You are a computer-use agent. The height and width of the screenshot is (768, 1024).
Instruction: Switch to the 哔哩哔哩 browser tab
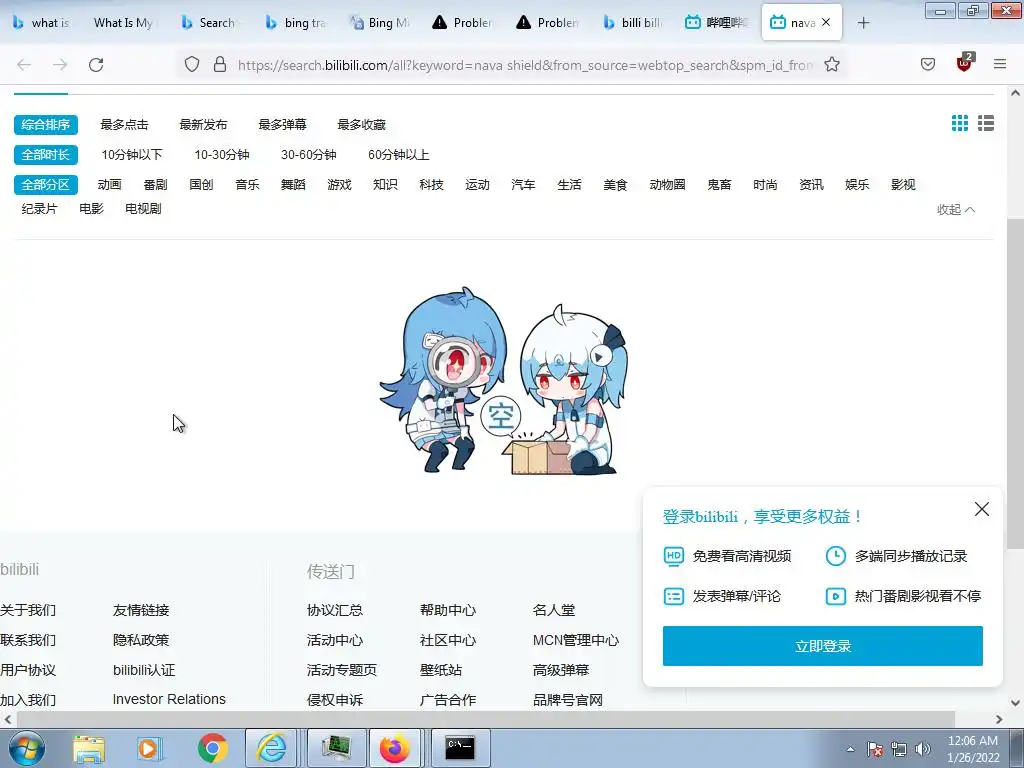coord(716,23)
